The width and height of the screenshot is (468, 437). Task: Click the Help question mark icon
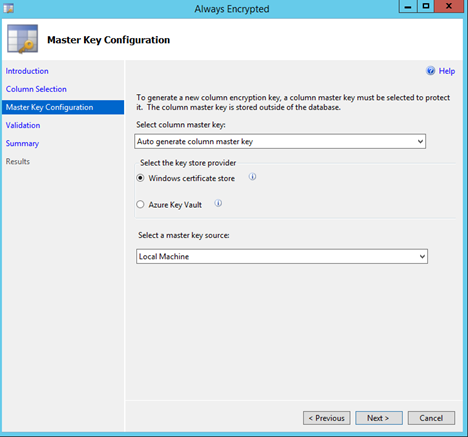click(x=430, y=71)
